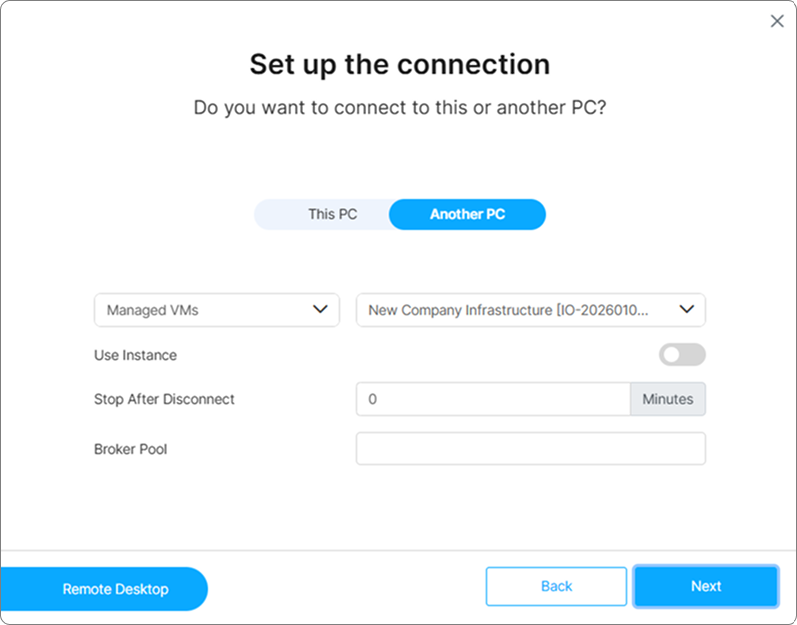Click the Use Instance label
797x625 pixels.
point(135,355)
